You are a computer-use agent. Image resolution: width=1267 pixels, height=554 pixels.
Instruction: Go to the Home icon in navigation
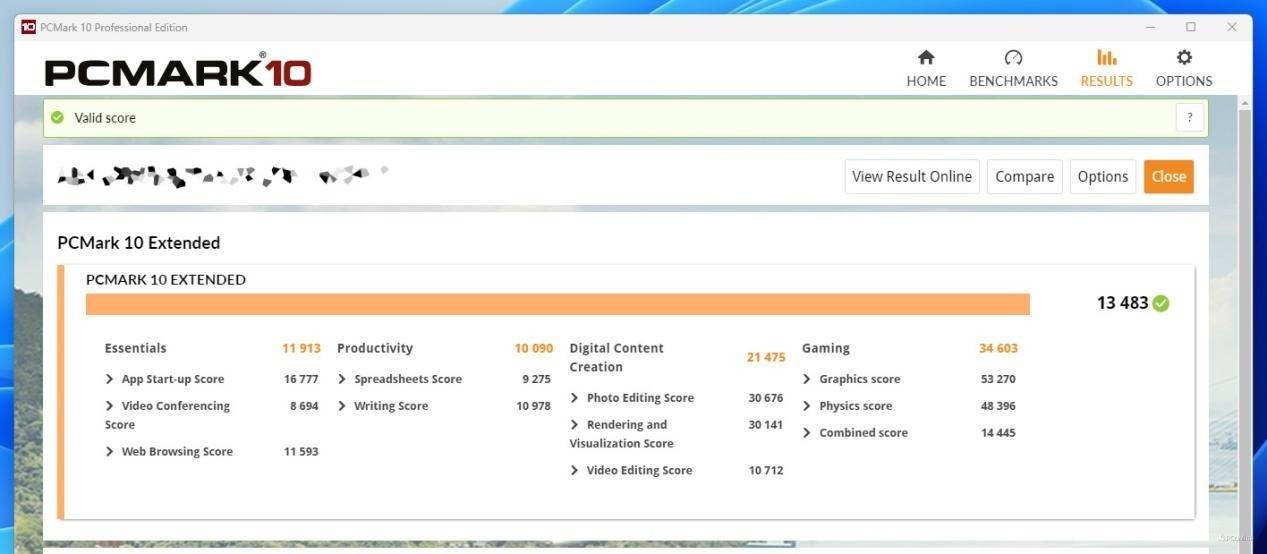point(925,58)
